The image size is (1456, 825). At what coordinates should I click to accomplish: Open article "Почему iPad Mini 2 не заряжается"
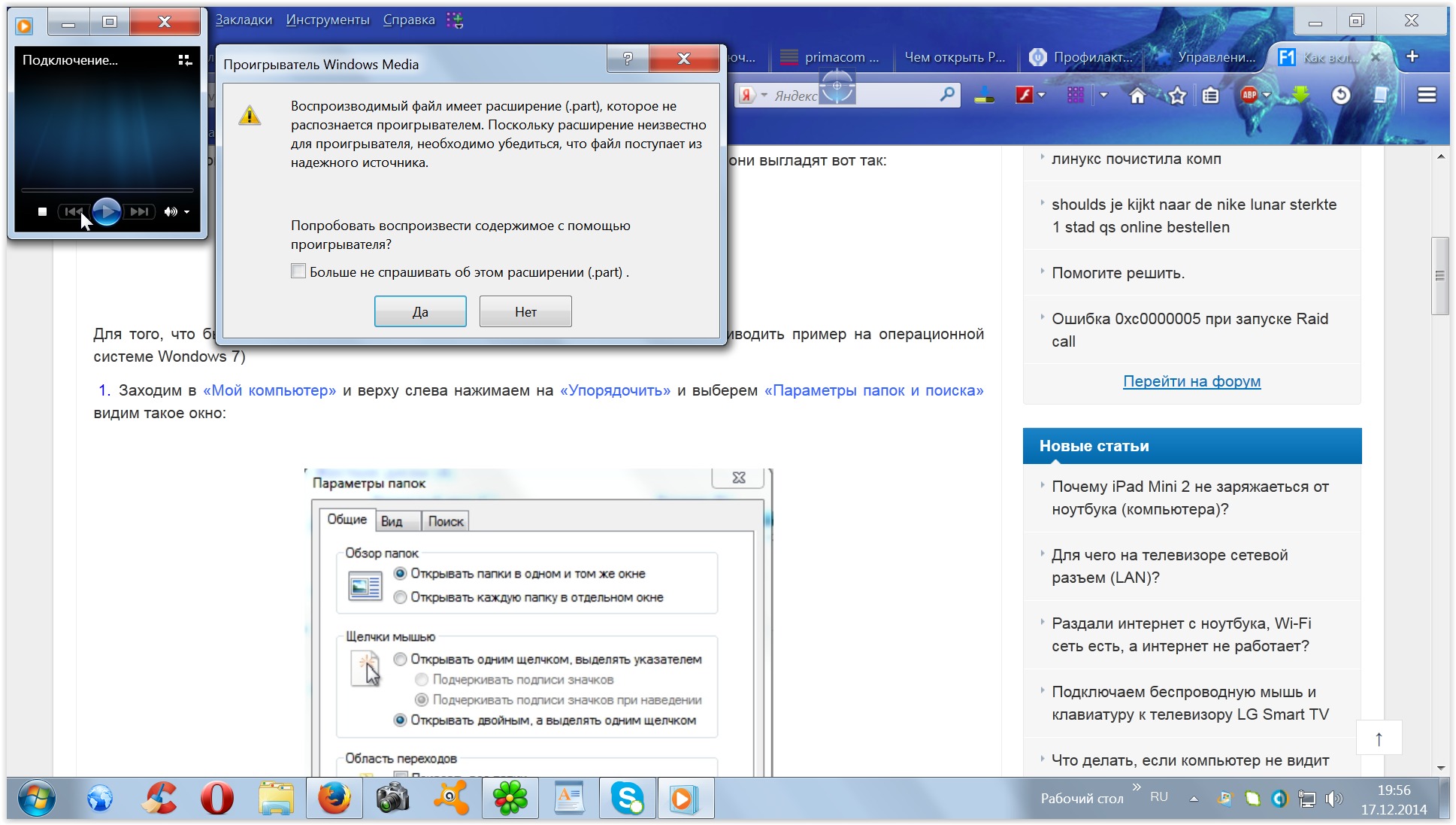click(x=1190, y=497)
